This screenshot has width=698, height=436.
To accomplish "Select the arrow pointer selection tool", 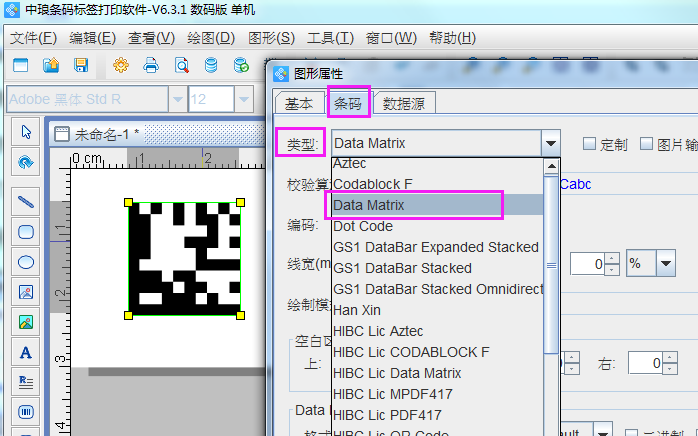I will coord(26,132).
